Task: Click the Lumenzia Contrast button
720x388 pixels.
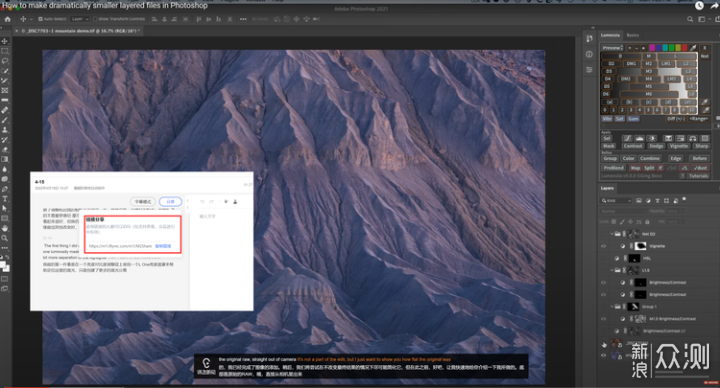Action: [633, 146]
